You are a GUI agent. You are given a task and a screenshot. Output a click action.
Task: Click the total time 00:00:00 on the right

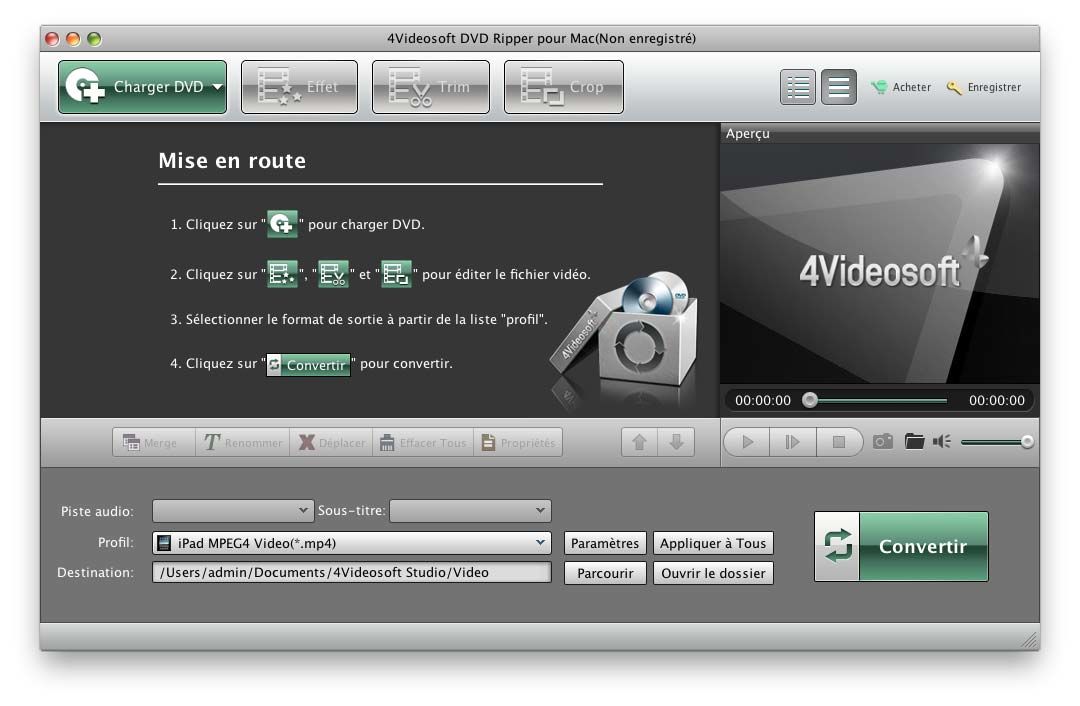pyautogui.click(x=997, y=400)
